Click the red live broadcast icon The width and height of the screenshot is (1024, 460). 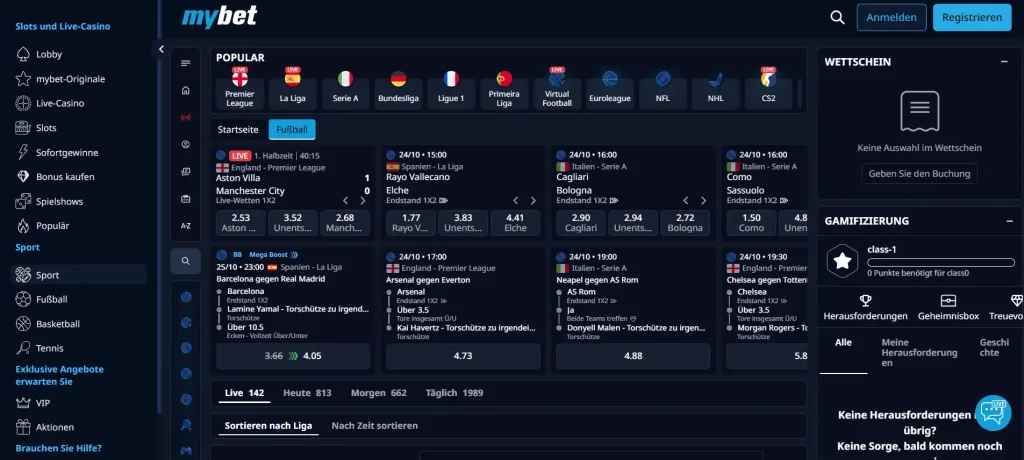coord(186,118)
